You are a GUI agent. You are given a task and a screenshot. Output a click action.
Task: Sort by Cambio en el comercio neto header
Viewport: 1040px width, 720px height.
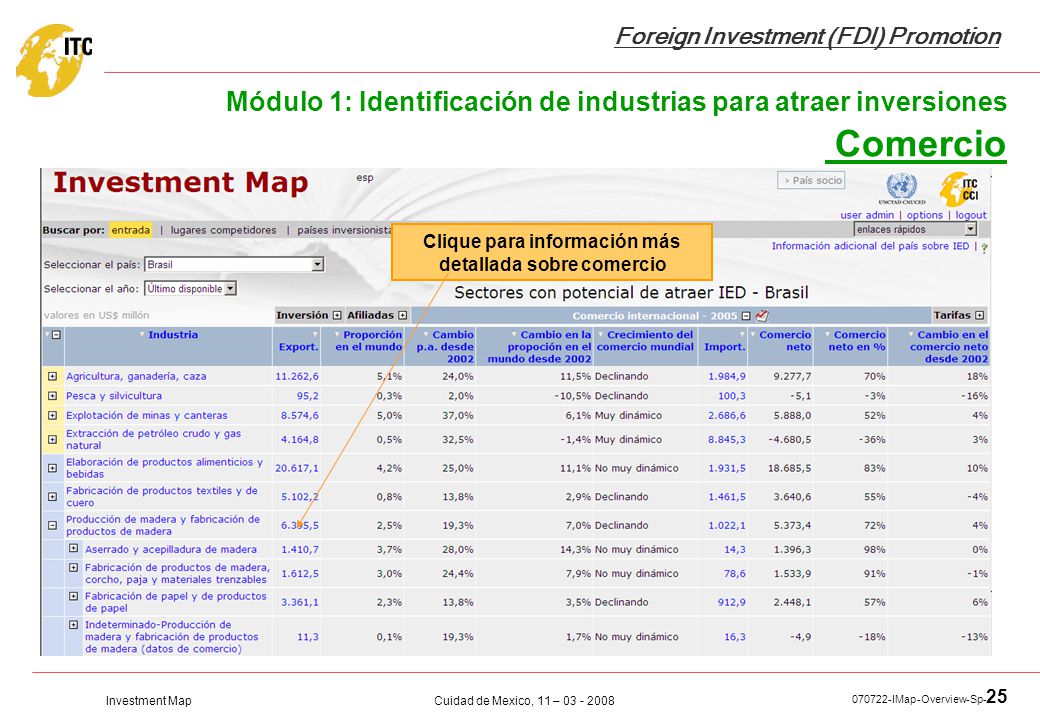[x=948, y=347]
